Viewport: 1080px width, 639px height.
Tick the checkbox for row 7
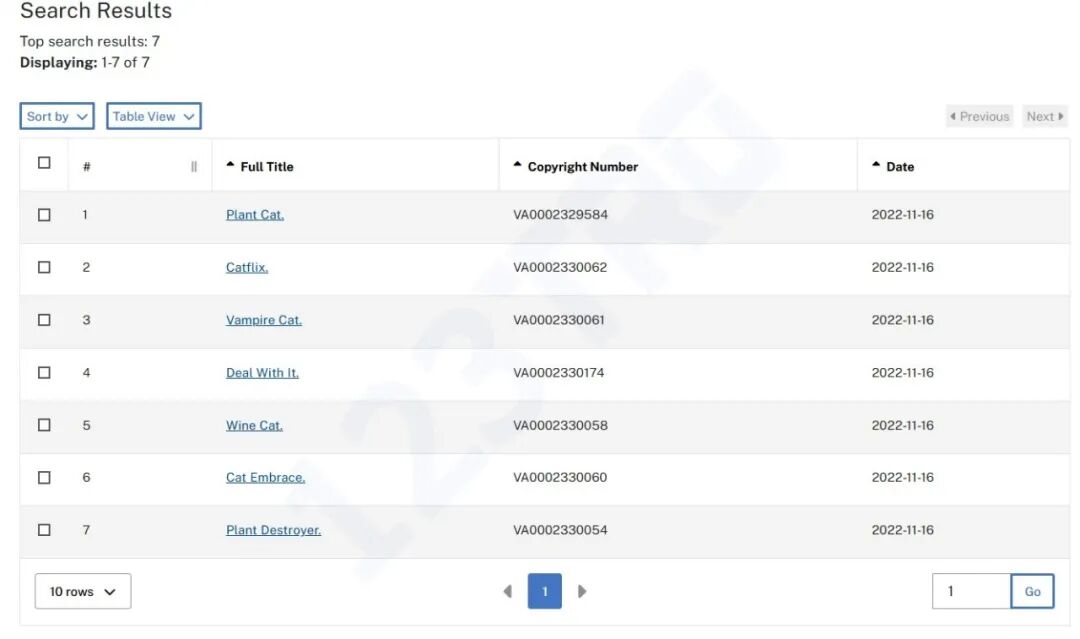point(44,530)
